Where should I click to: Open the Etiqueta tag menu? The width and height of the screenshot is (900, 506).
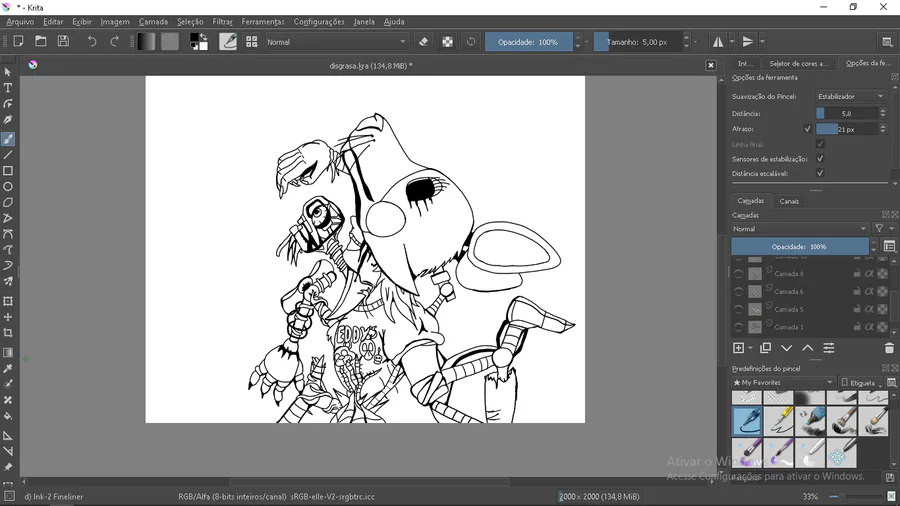click(x=860, y=382)
